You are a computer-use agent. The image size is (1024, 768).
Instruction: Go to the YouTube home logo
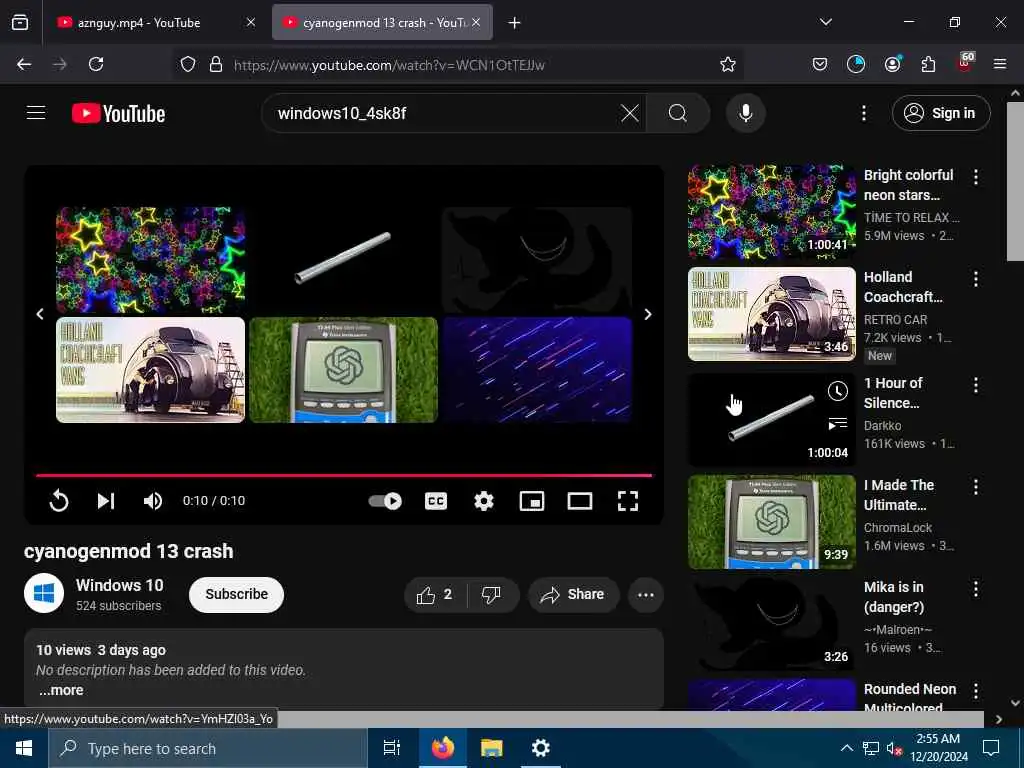click(x=118, y=114)
